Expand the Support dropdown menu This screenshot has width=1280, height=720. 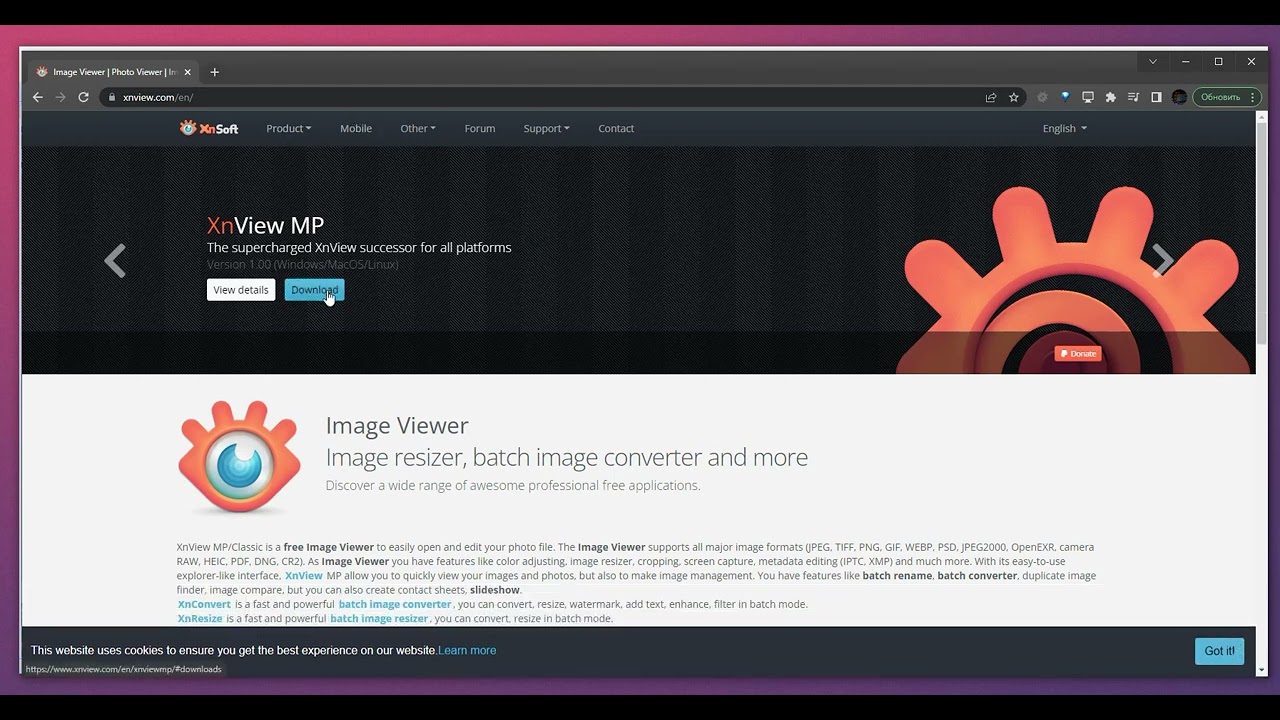(546, 128)
